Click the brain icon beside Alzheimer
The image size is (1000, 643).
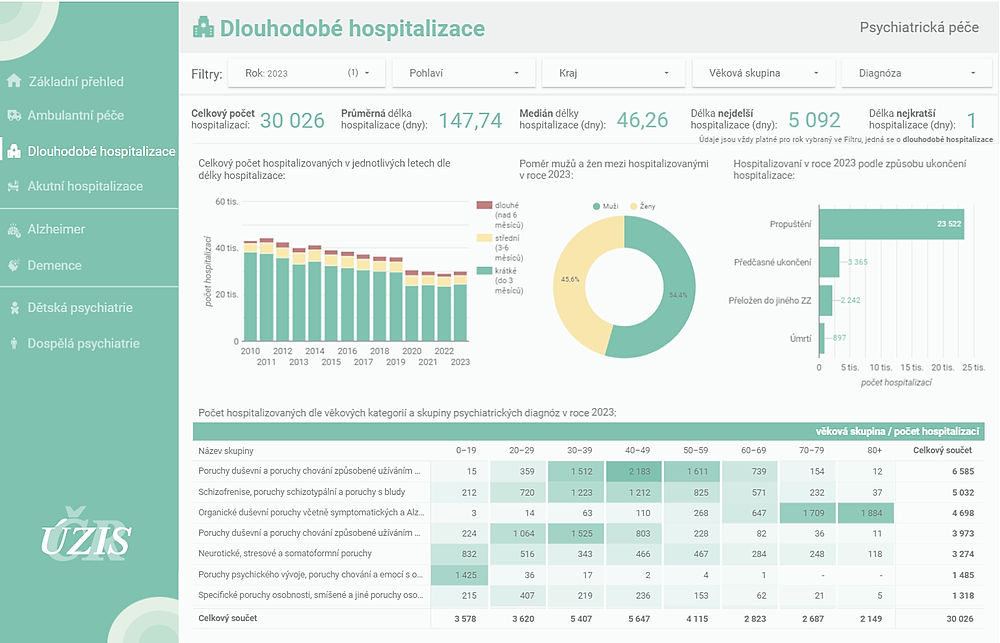click(x=13, y=229)
